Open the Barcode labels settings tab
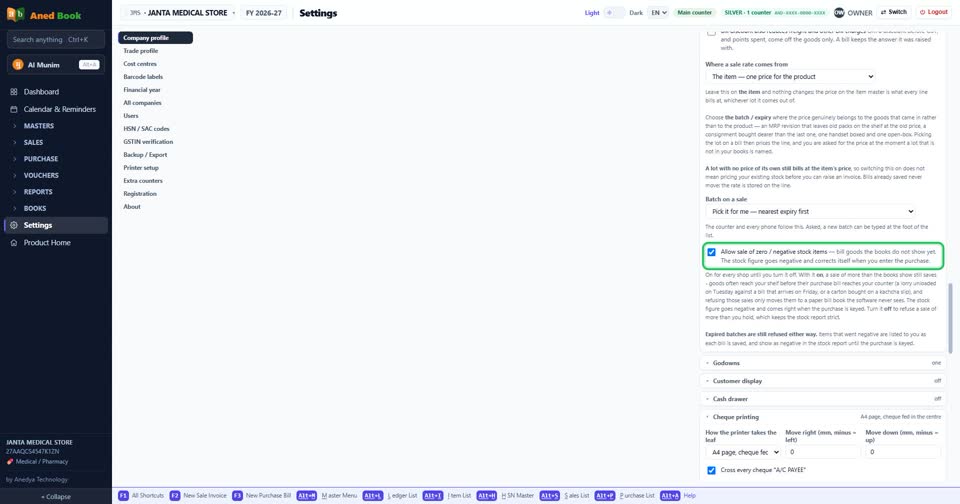The image size is (960, 504). click(x=156, y=77)
